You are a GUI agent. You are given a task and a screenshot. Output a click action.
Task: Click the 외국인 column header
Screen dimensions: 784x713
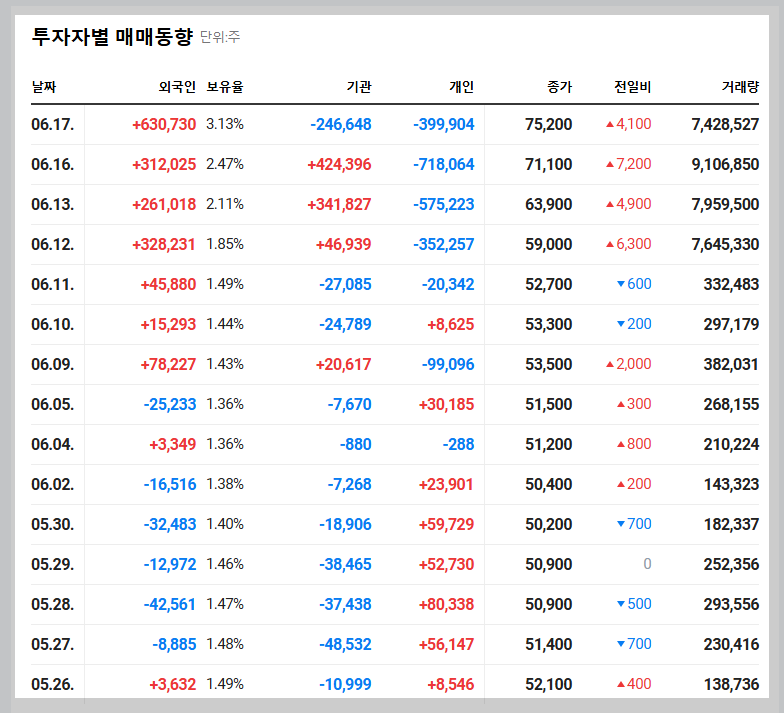click(x=177, y=87)
